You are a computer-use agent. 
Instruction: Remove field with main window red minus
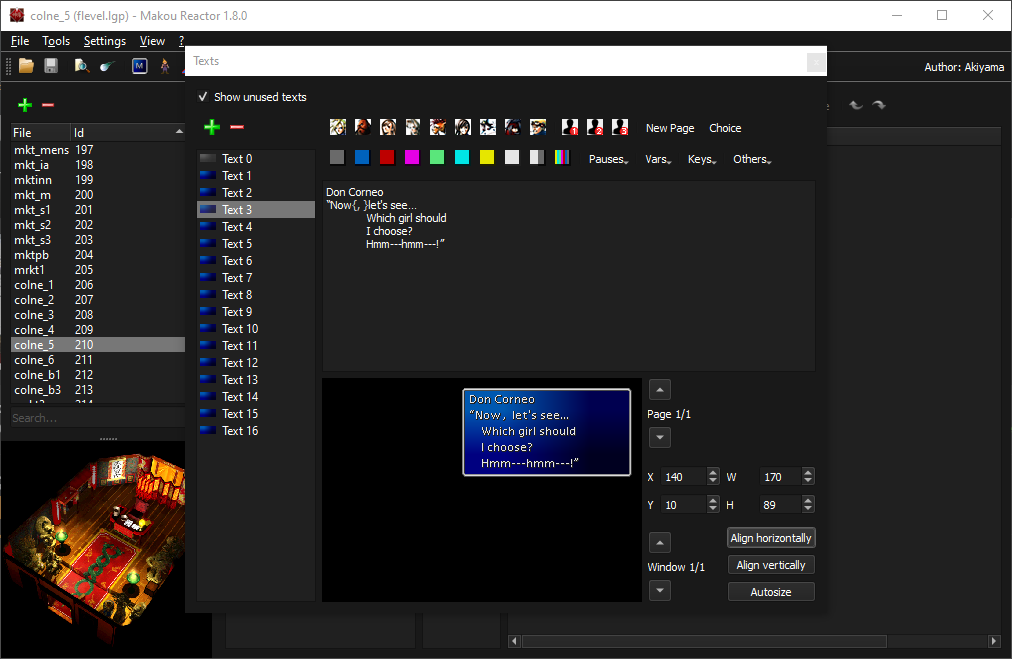coord(48,105)
